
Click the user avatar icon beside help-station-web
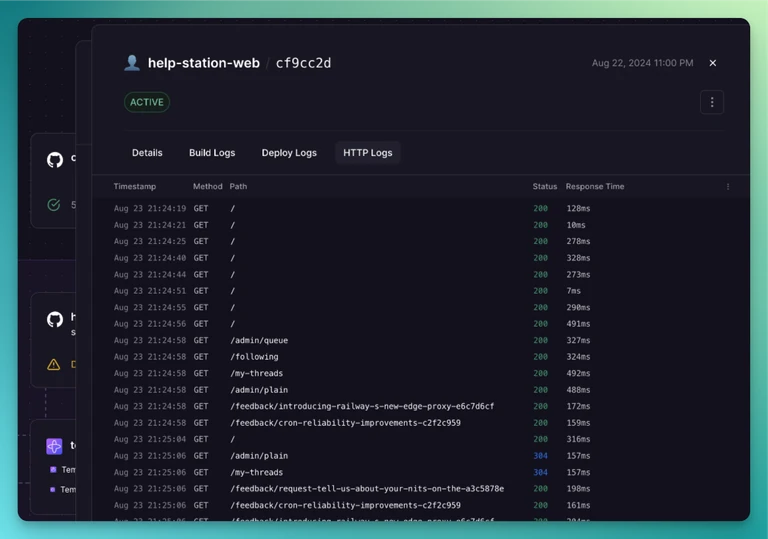point(132,63)
